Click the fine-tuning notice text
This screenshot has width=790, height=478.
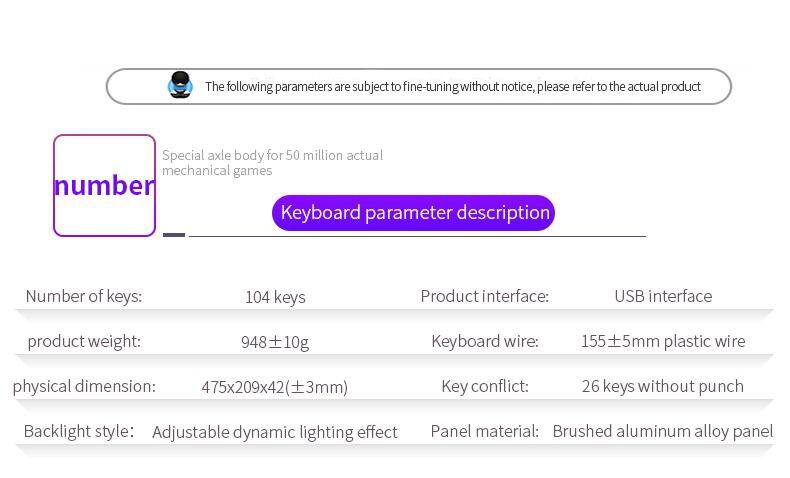click(x=452, y=87)
